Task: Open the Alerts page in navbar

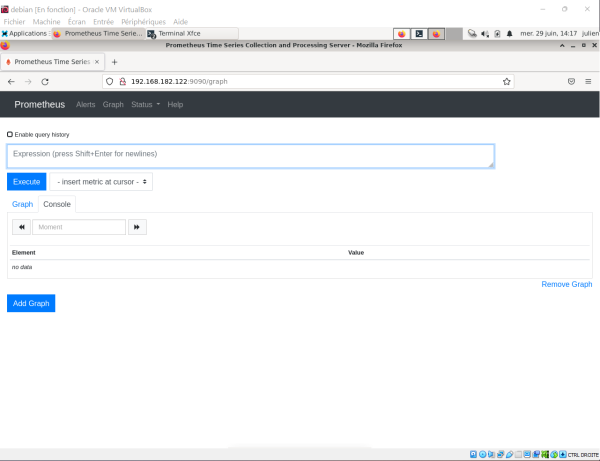Action: point(85,104)
